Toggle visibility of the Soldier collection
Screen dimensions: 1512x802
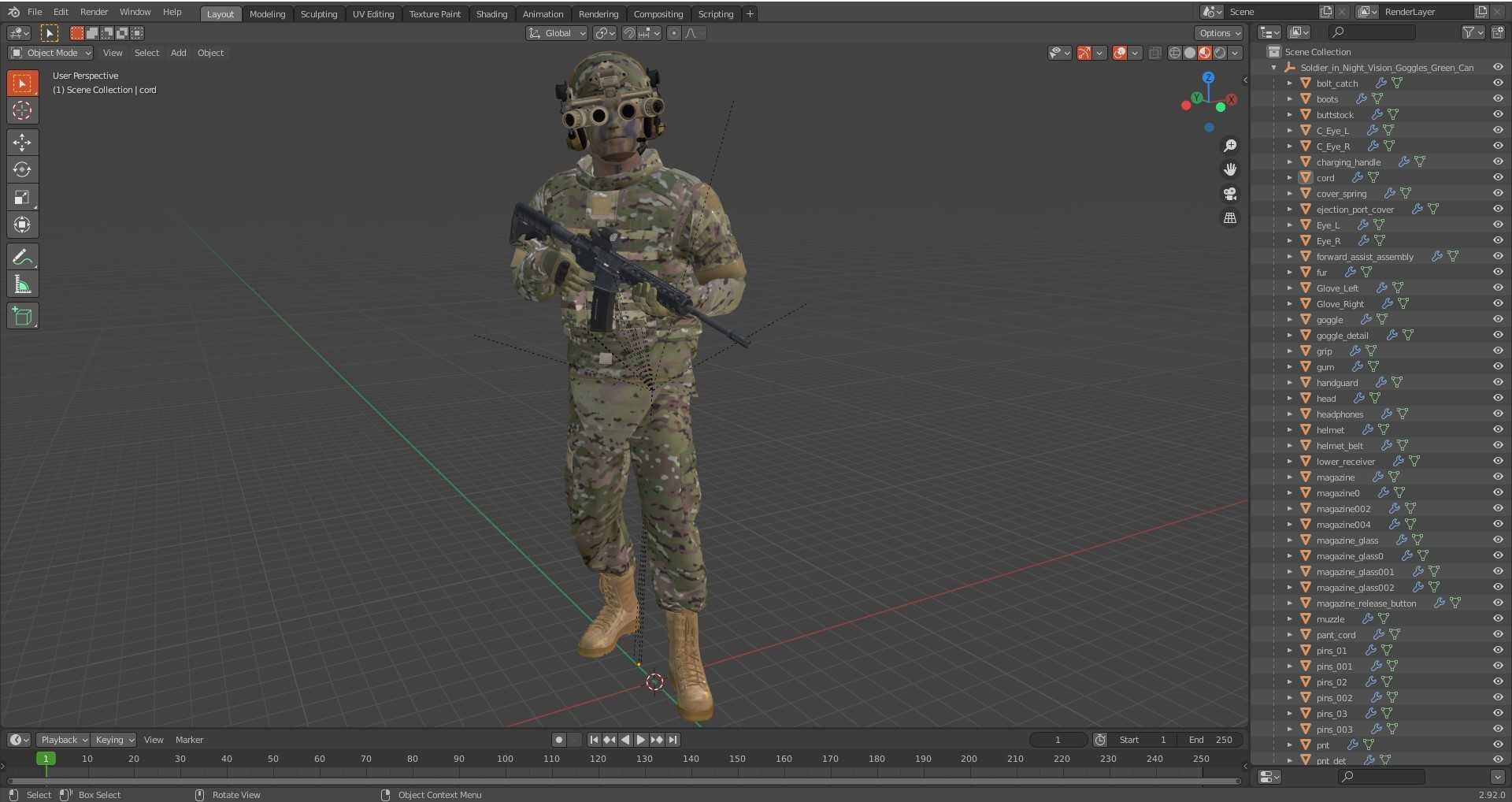tap(1498, 67)
